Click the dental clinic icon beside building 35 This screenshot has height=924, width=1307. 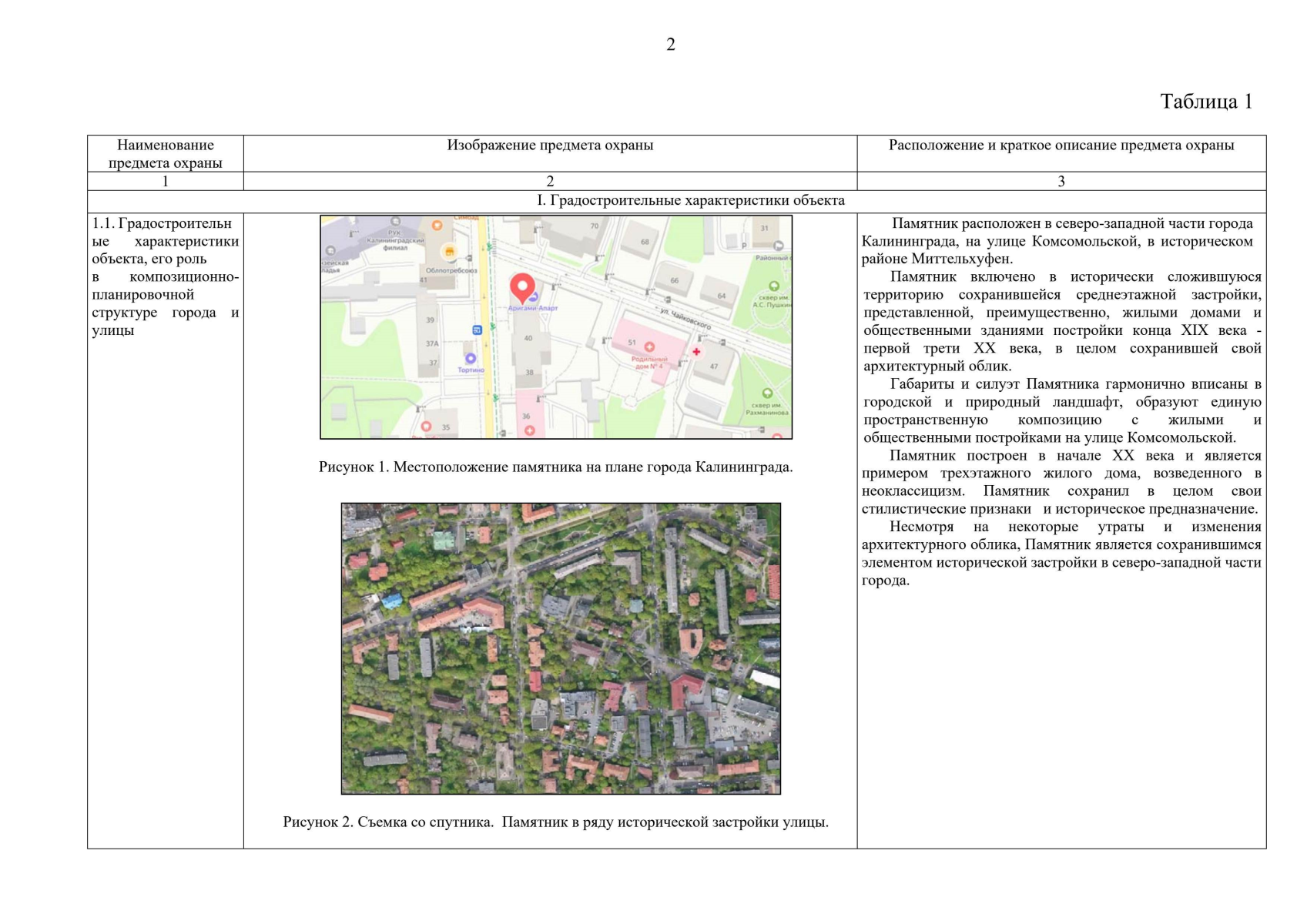(x=427, y=426)
